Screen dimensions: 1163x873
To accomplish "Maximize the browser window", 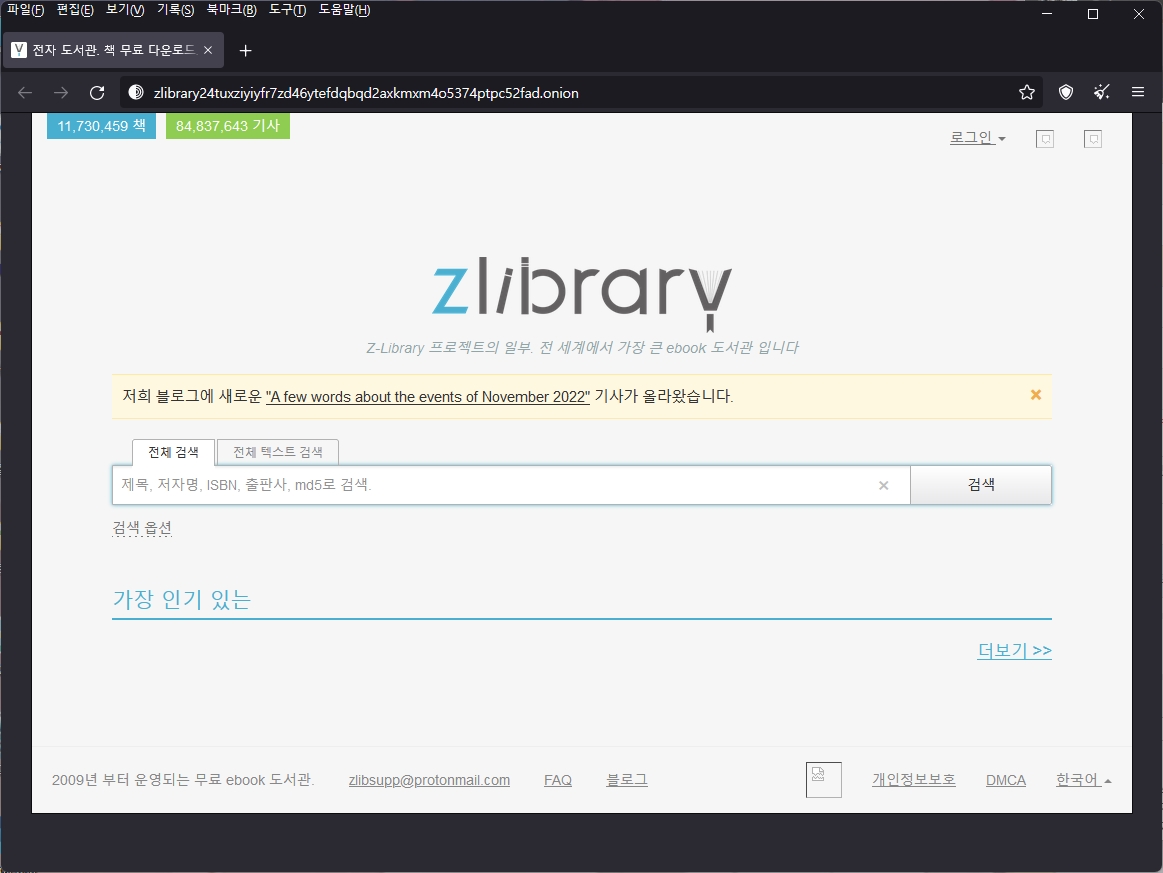I will click(x=1093, y=14).
